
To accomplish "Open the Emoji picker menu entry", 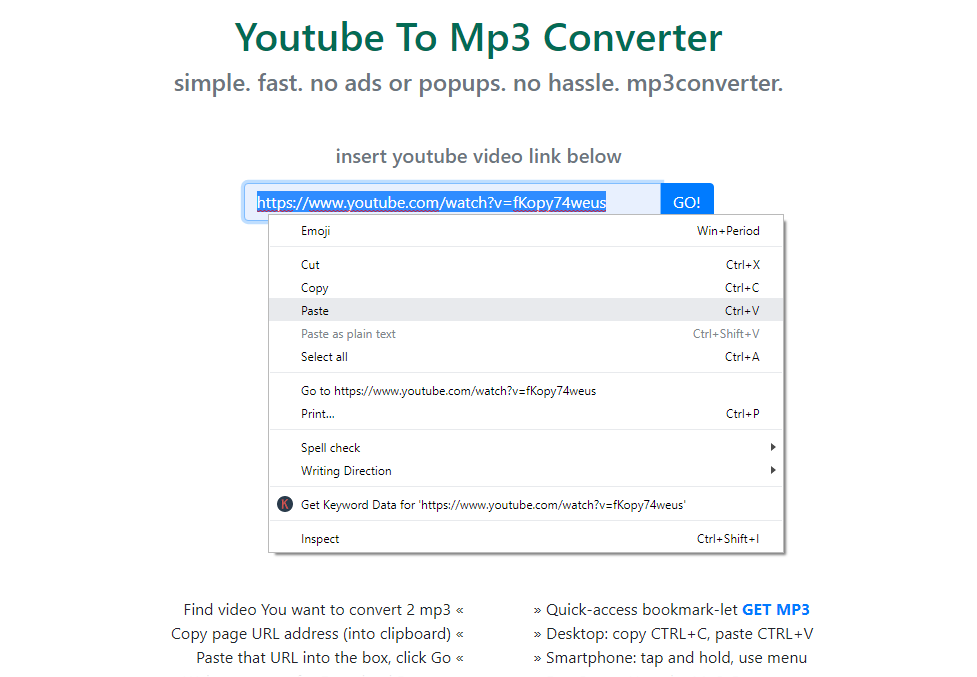I will [316, 231].
